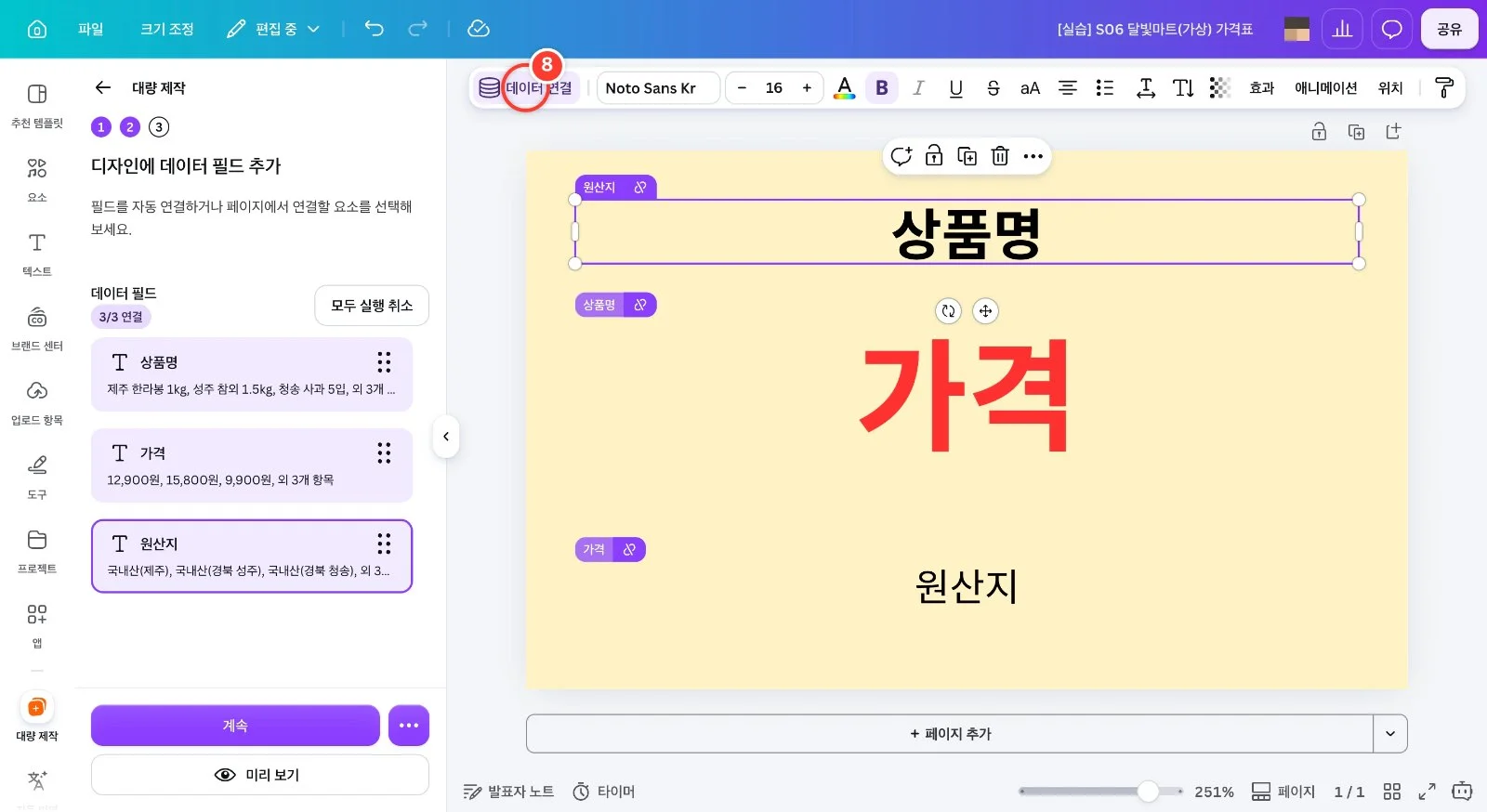Open 대량 제작 bulk create app
Viewport: 1487px width, 812px height.
(x=37, y=718)
